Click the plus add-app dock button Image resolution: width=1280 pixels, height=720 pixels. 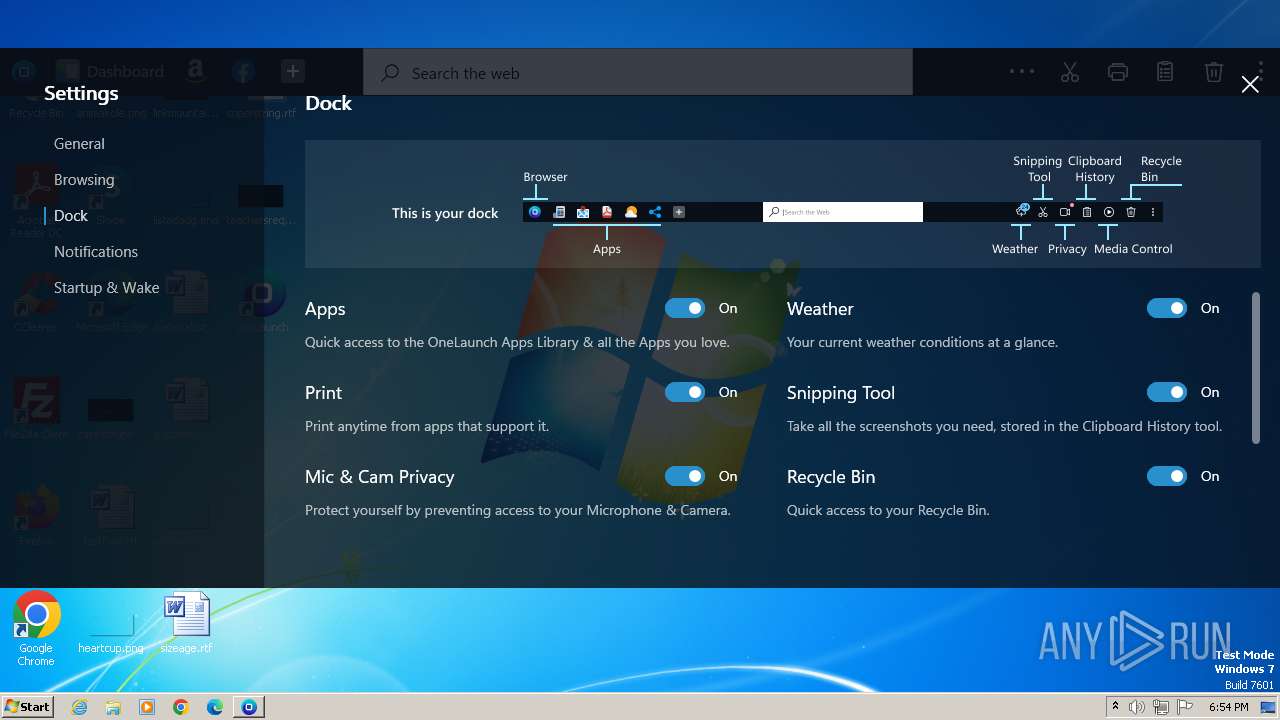click(292, 71)
